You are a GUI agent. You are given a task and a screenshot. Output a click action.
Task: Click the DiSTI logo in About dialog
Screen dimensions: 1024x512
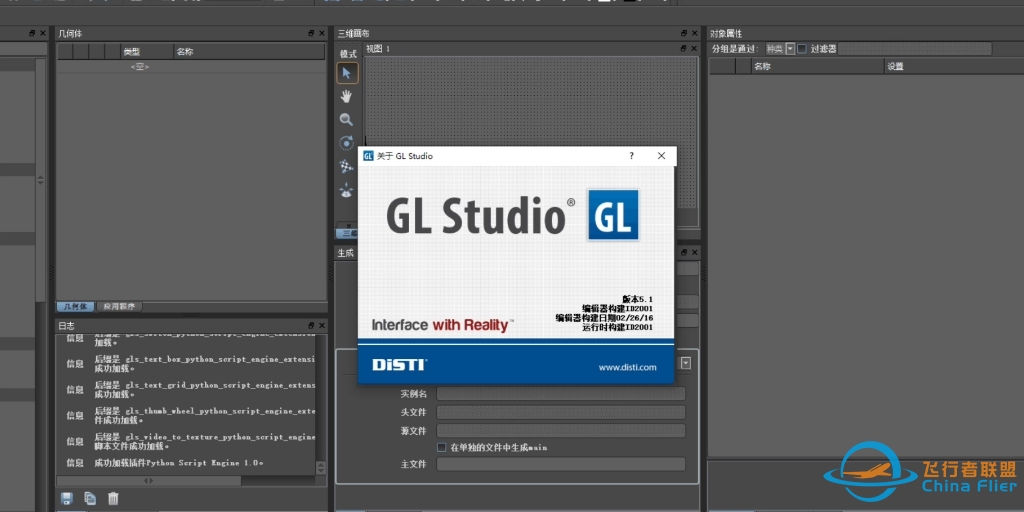click(x=399, y=364)
